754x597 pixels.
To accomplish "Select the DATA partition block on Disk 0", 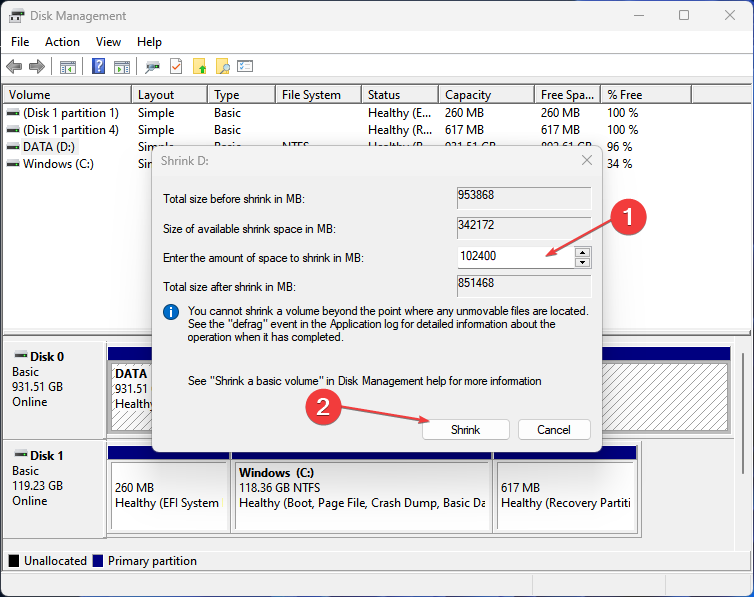I will pos(131,396).
